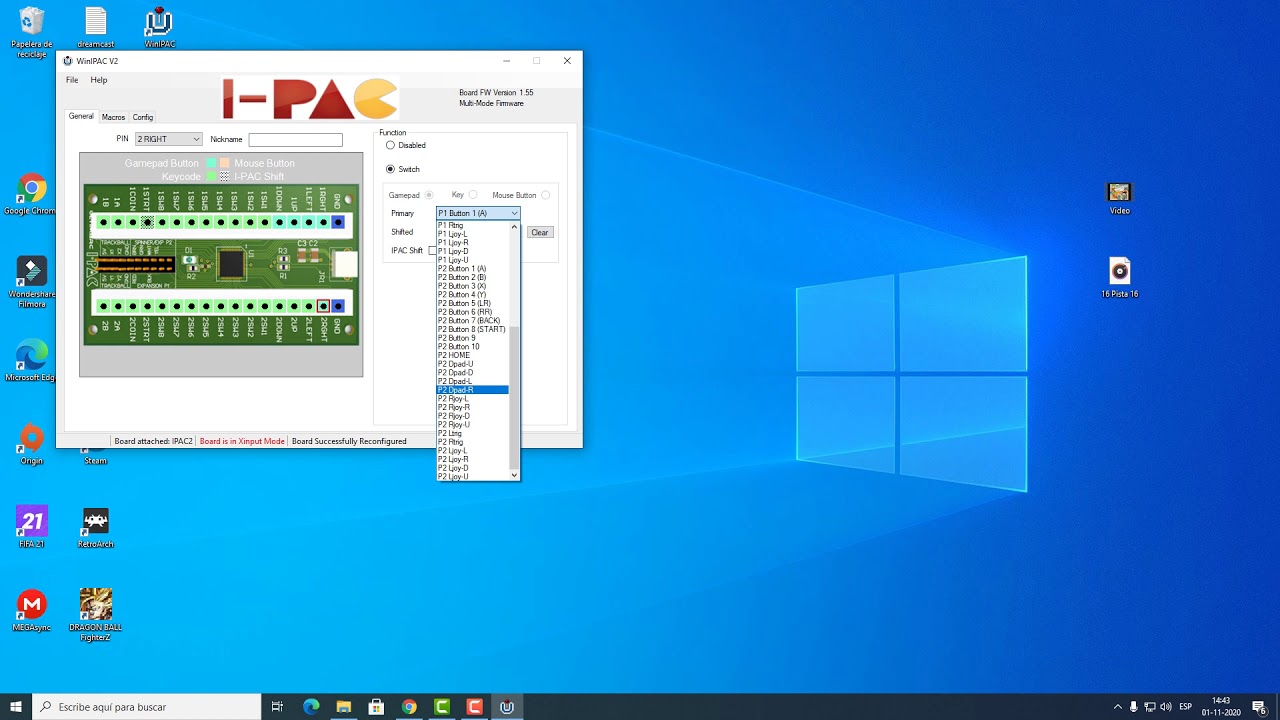Click the dropdown list scroll-down arrow
Image resolution: width=1280 pixels, height=720 pixels.
(515, 476)
